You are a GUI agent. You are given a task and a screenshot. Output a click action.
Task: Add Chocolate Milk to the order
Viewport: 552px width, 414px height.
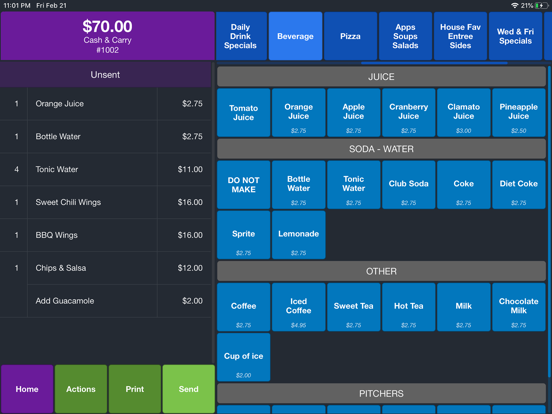pos(519,307)
